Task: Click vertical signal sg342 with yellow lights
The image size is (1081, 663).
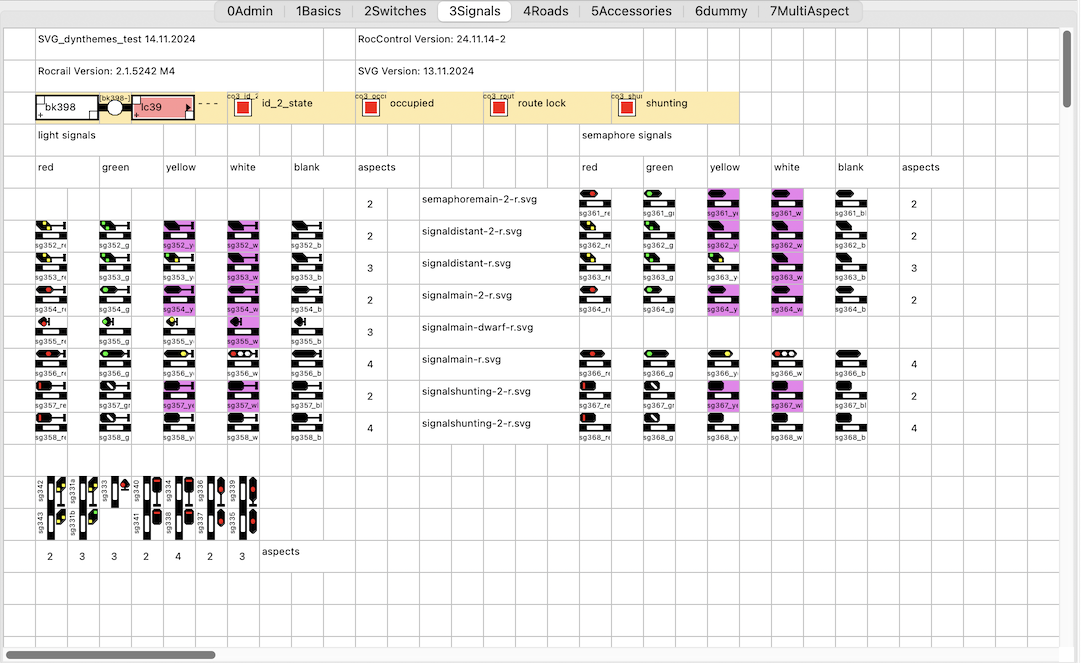Action: [x=51, y=492]
